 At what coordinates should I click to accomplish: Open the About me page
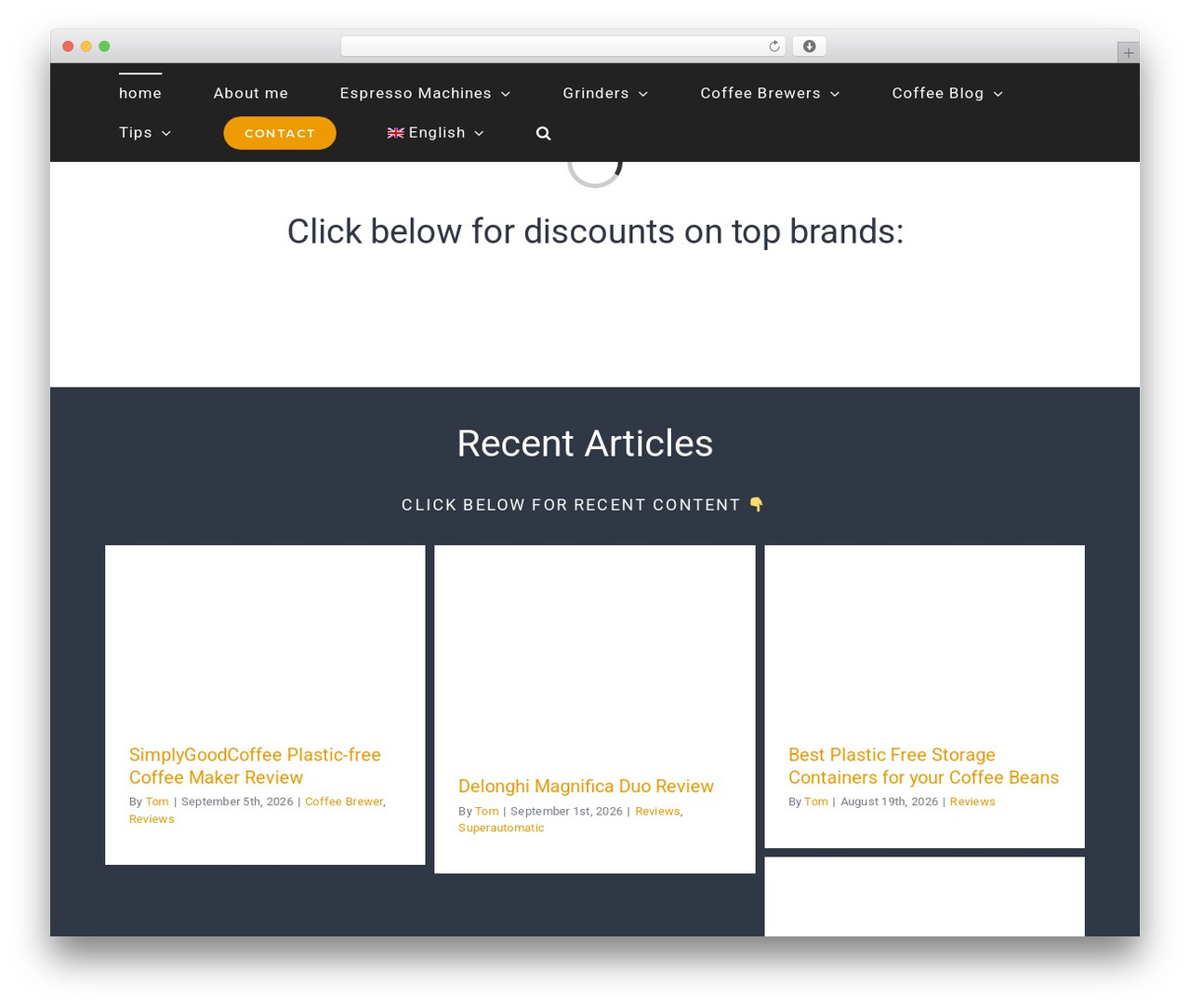251,93
